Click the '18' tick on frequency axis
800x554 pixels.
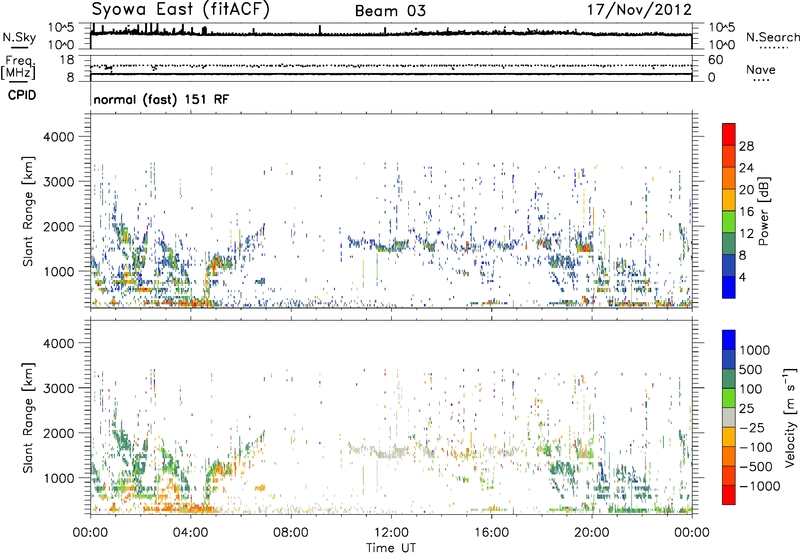(67, 60)
